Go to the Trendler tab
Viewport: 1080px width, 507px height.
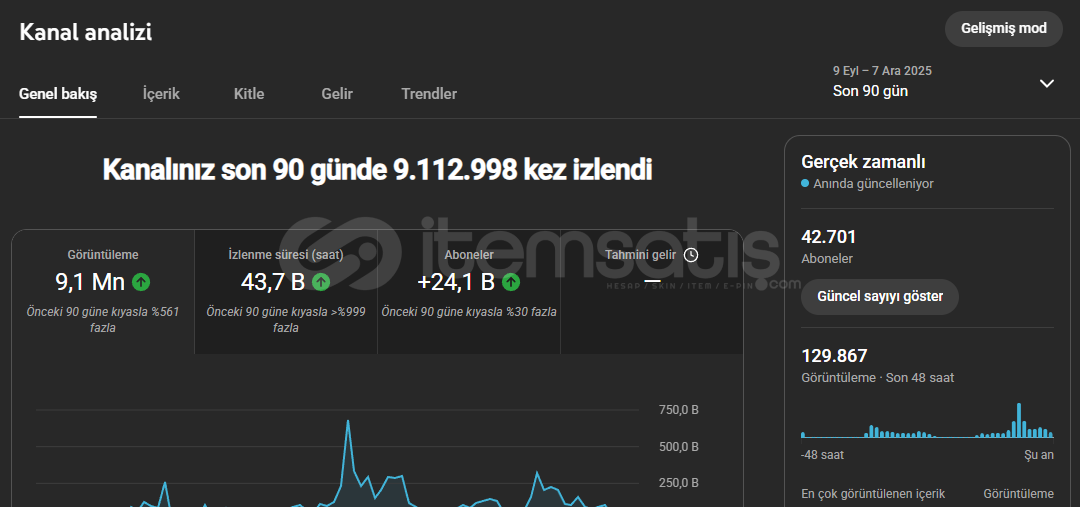429,94
